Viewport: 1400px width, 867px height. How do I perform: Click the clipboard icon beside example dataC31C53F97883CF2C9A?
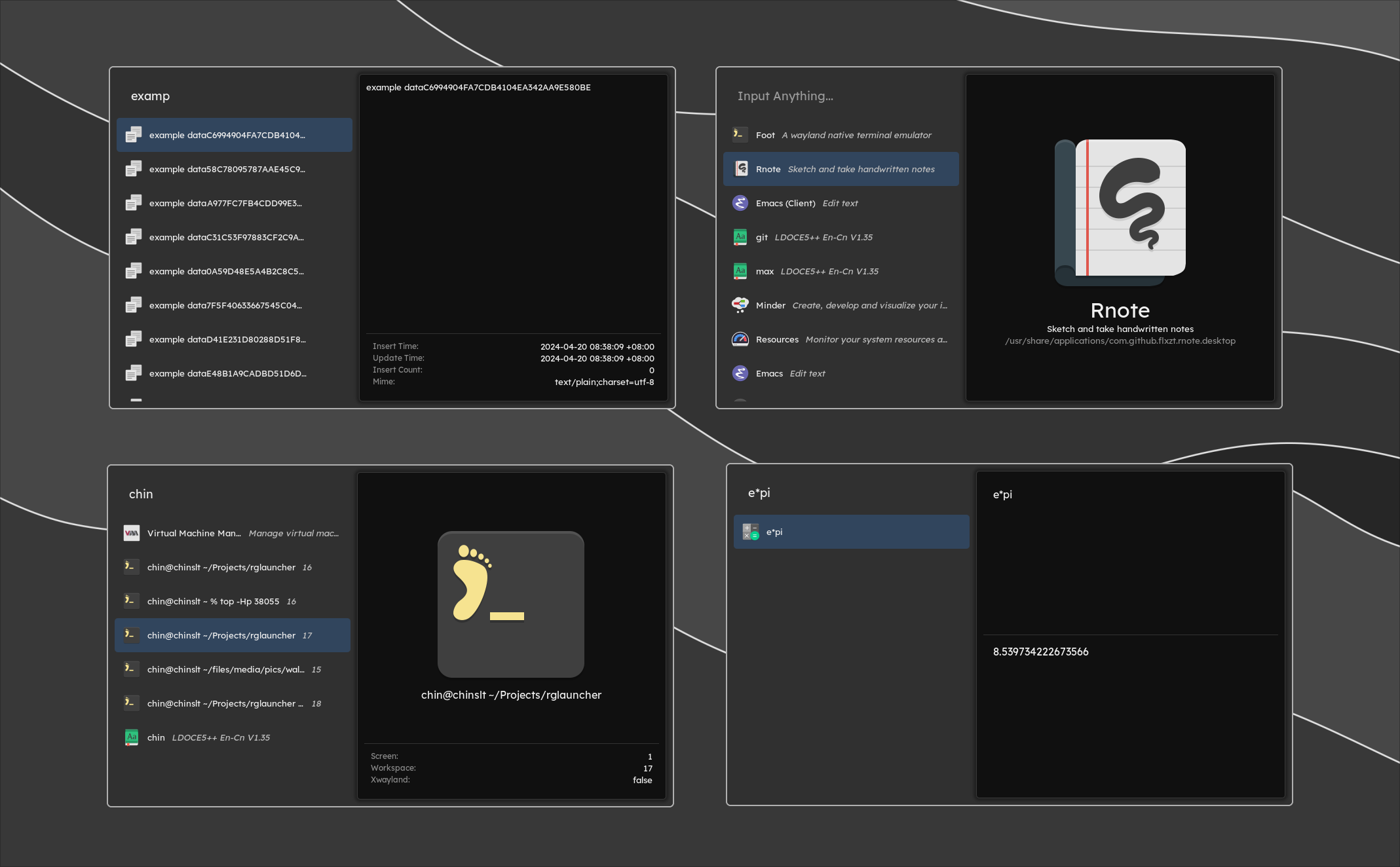pos(134,237)
